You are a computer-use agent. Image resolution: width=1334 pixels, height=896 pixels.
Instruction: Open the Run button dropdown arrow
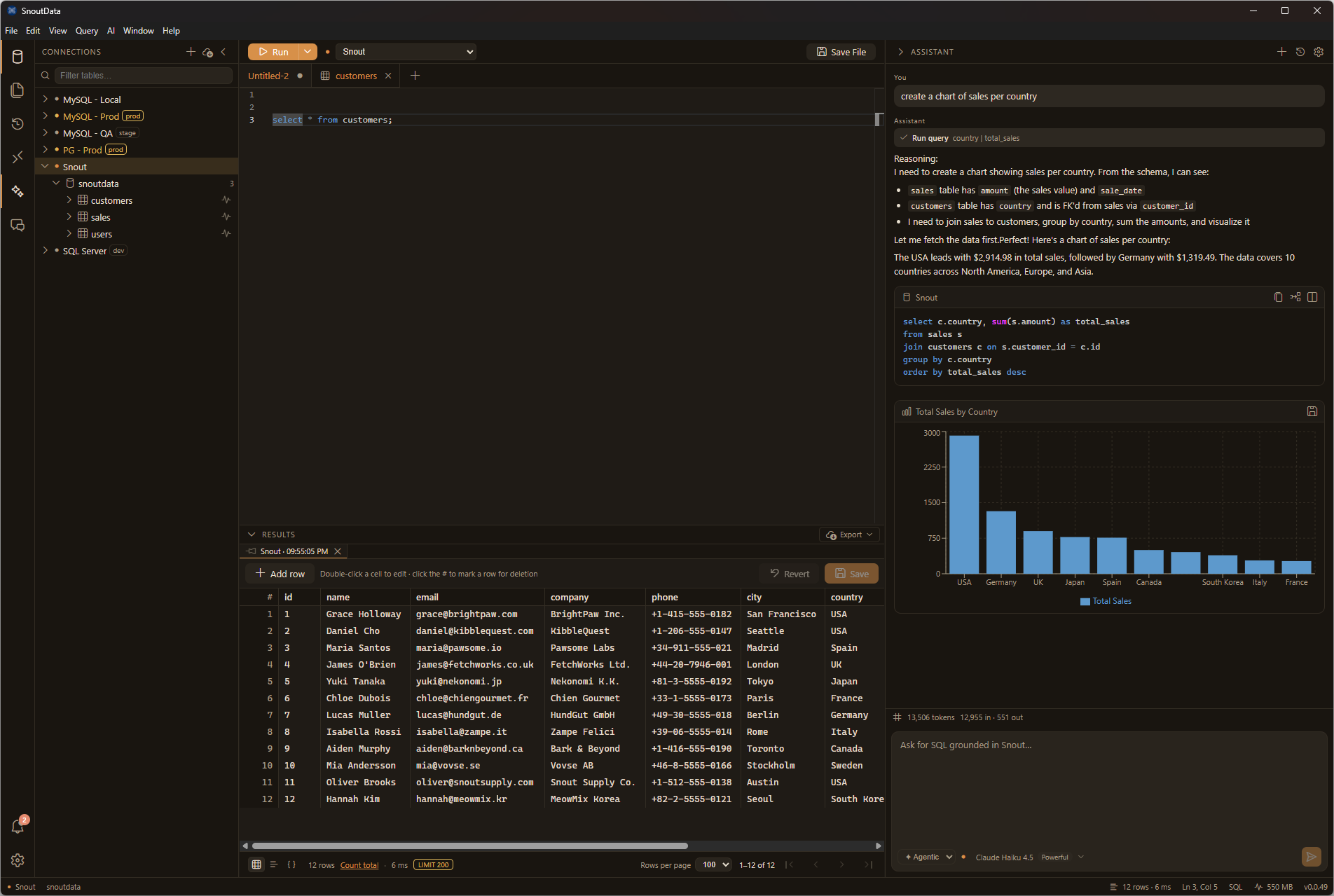pos(308,52)
